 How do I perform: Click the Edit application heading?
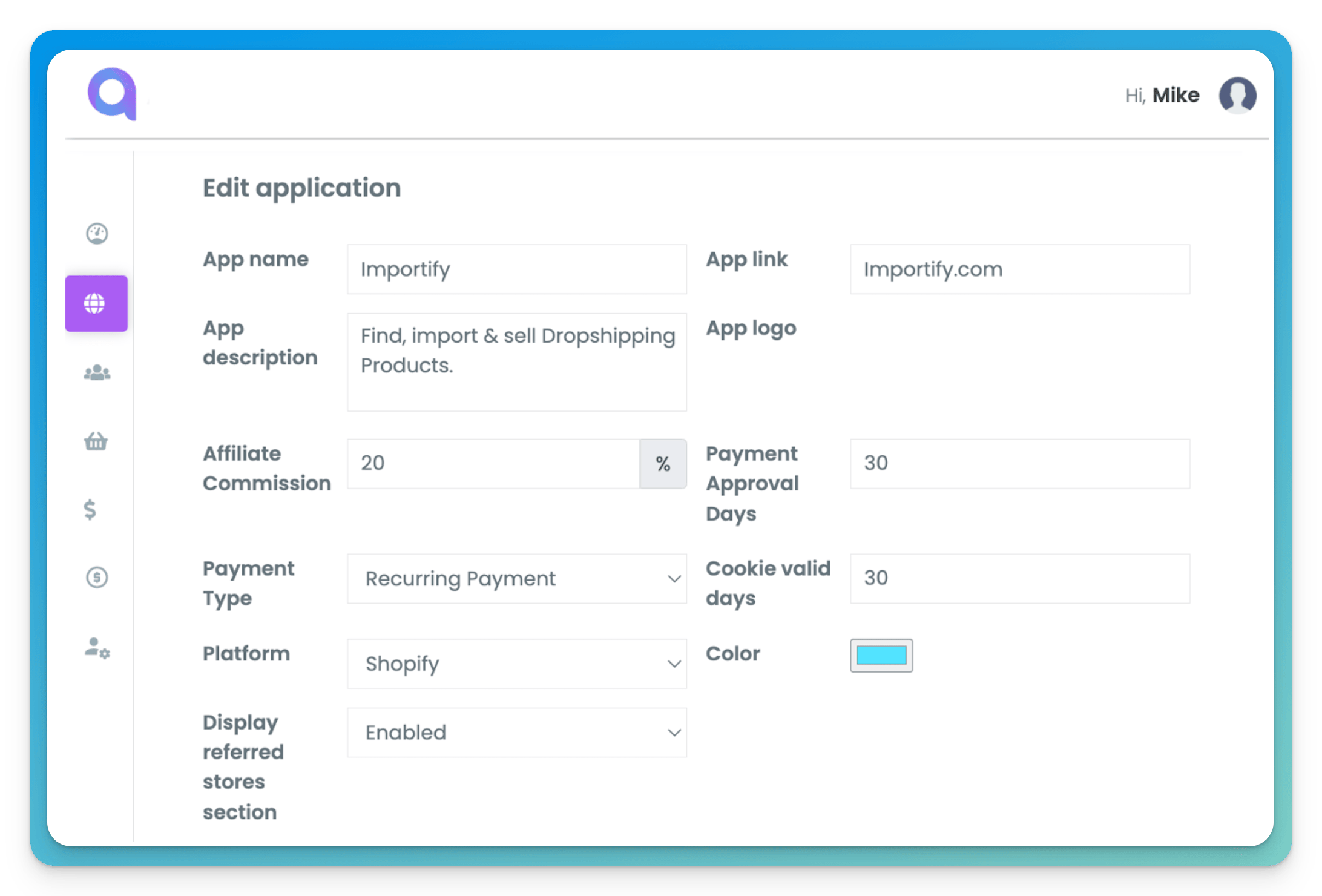(302, 188)
